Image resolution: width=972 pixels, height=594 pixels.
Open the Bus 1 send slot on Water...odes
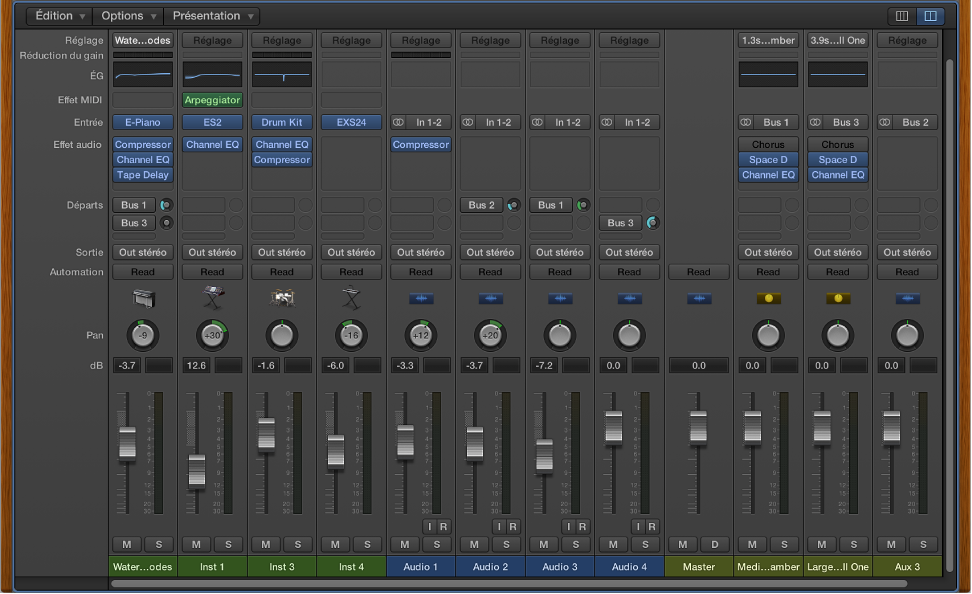click(133, 204)
